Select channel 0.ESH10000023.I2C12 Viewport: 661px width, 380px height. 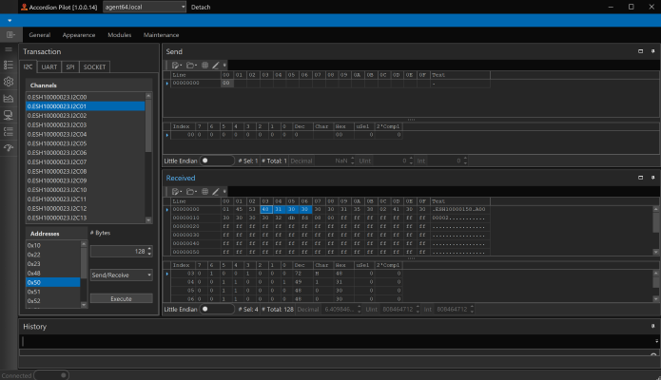tap(85, 208)
